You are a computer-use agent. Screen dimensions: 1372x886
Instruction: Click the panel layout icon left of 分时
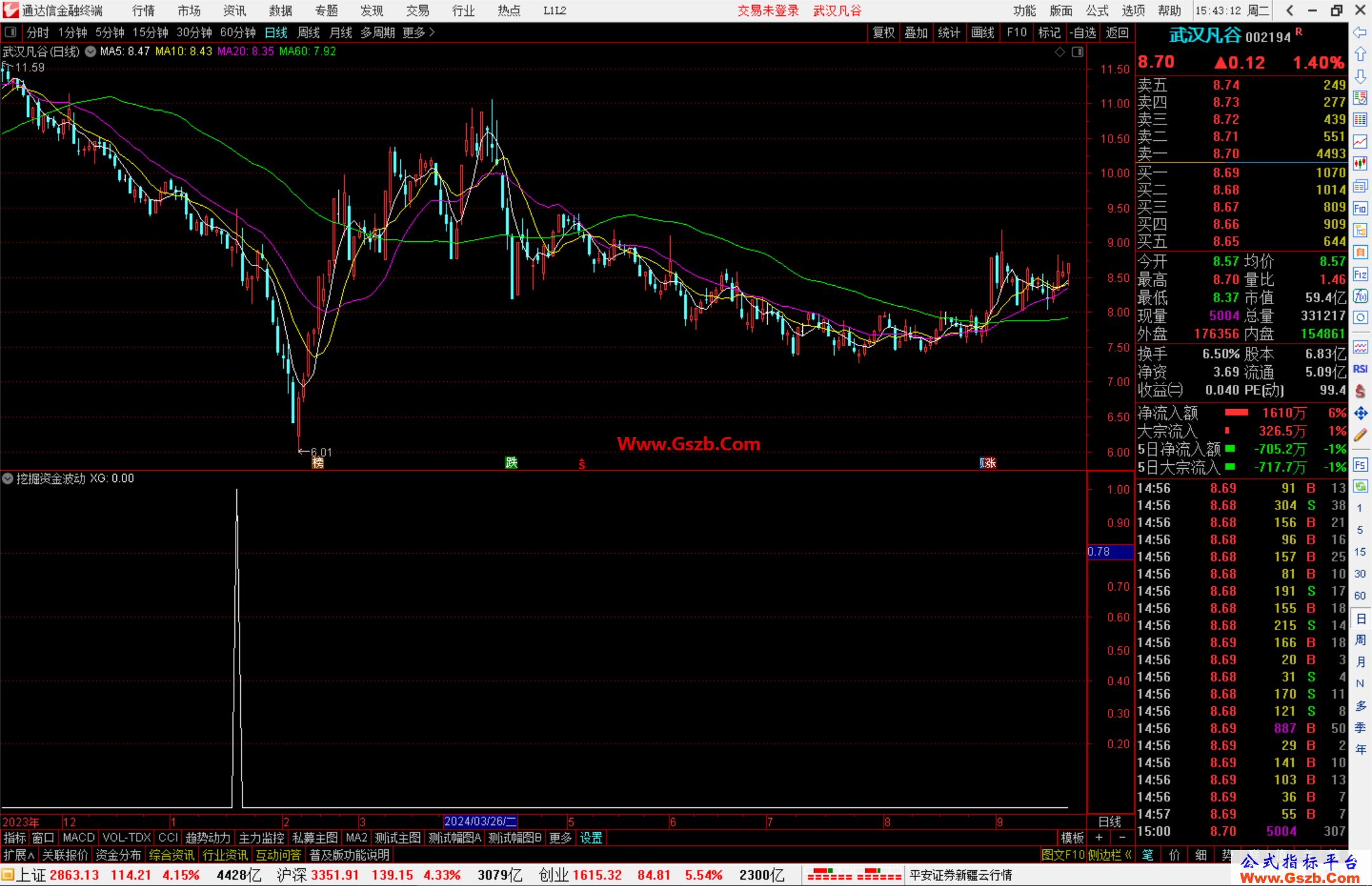[10, 32]
